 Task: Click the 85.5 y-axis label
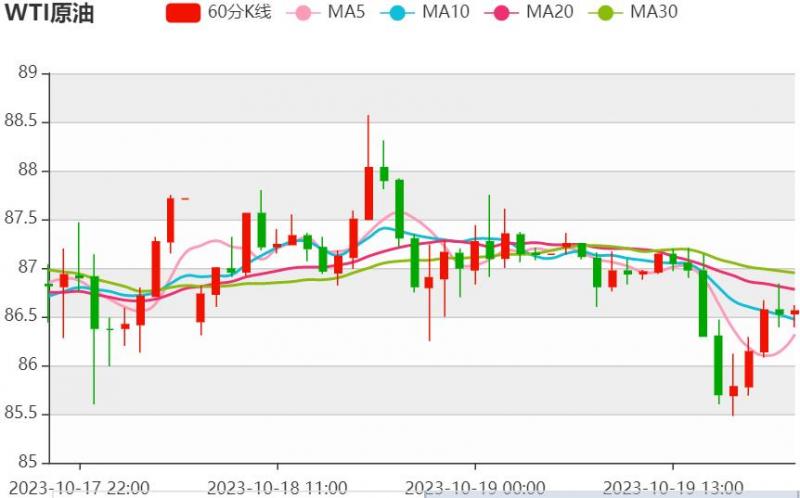pyautogui.click(x=21, y=413)
